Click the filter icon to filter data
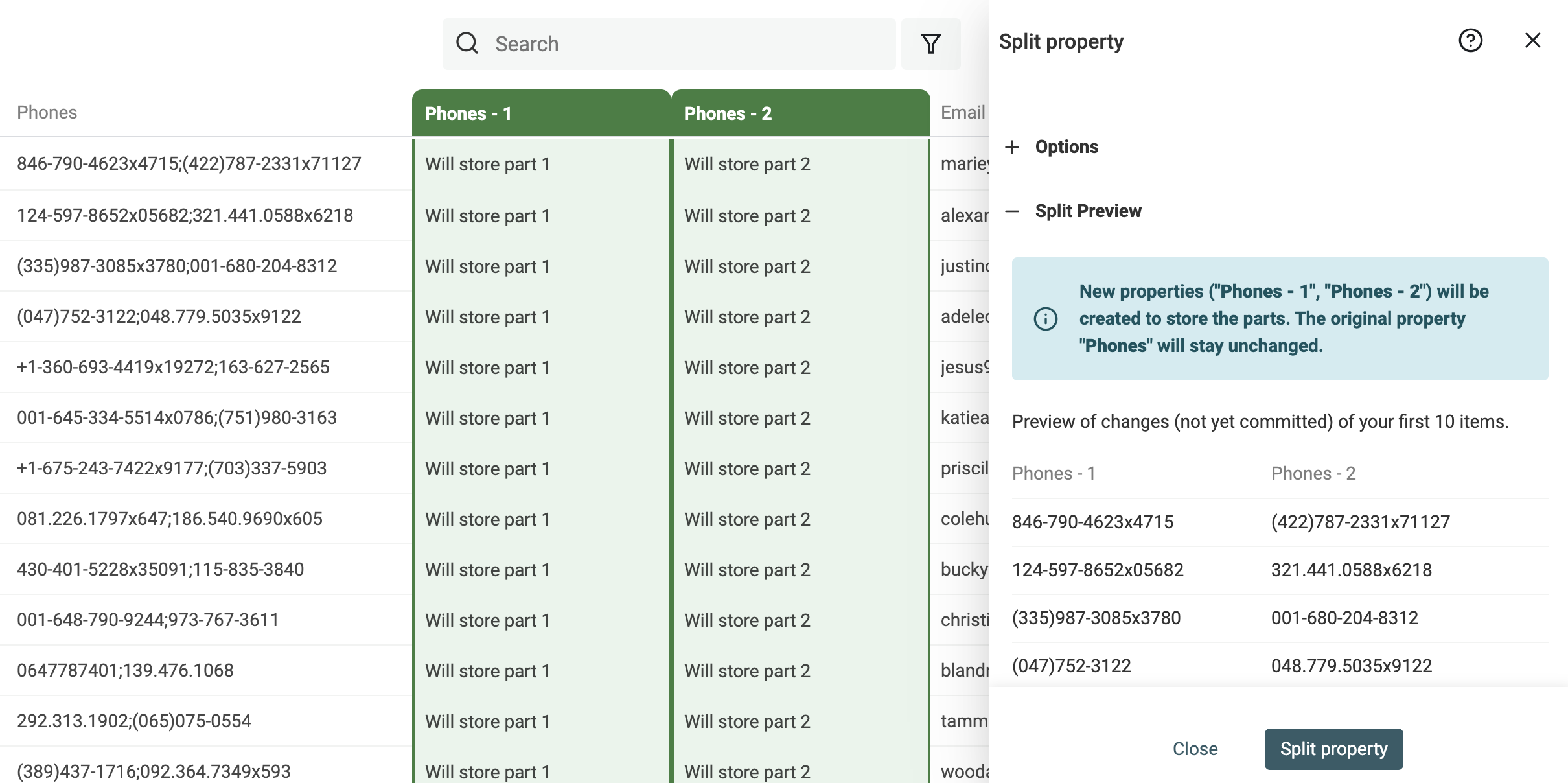 930,42
